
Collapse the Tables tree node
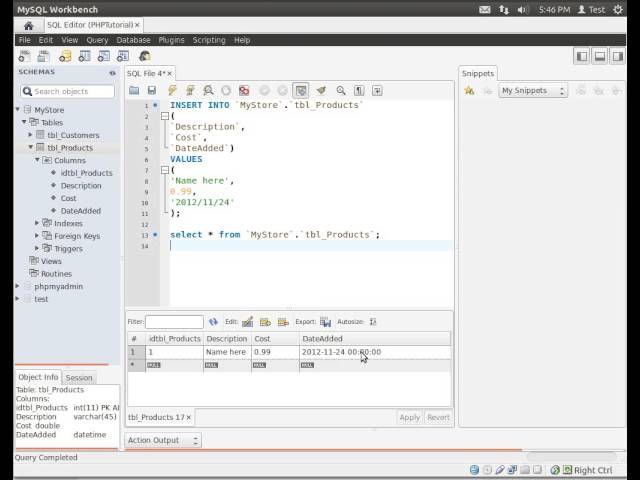coord(24,122)
